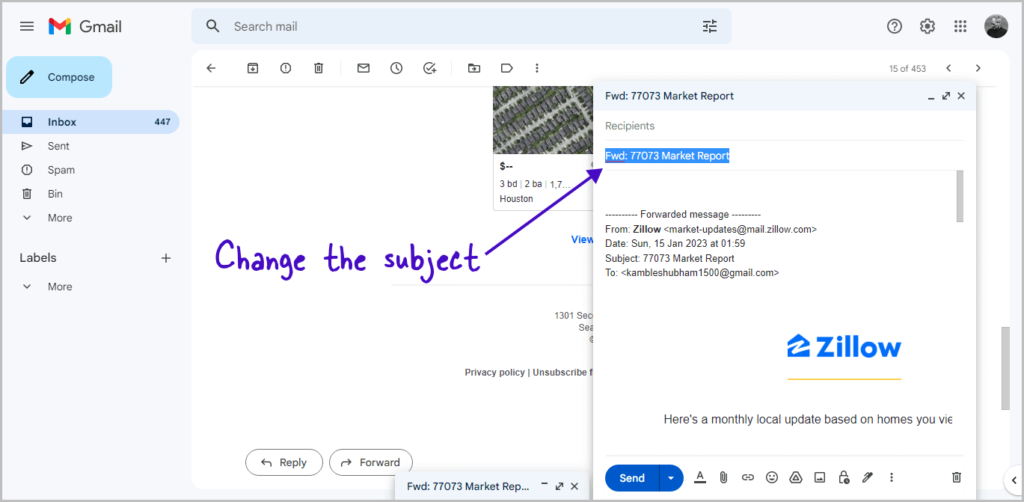Click the Labels heading
The image size is (1024, 502).
[x=38, y=258]
